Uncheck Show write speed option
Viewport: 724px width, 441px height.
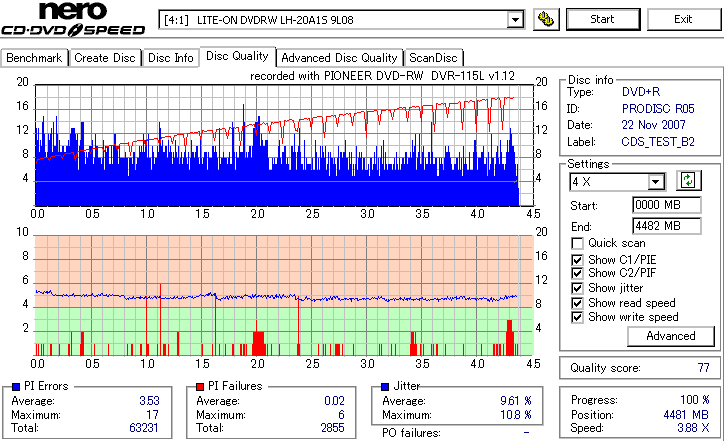click(x=577, y=317)
